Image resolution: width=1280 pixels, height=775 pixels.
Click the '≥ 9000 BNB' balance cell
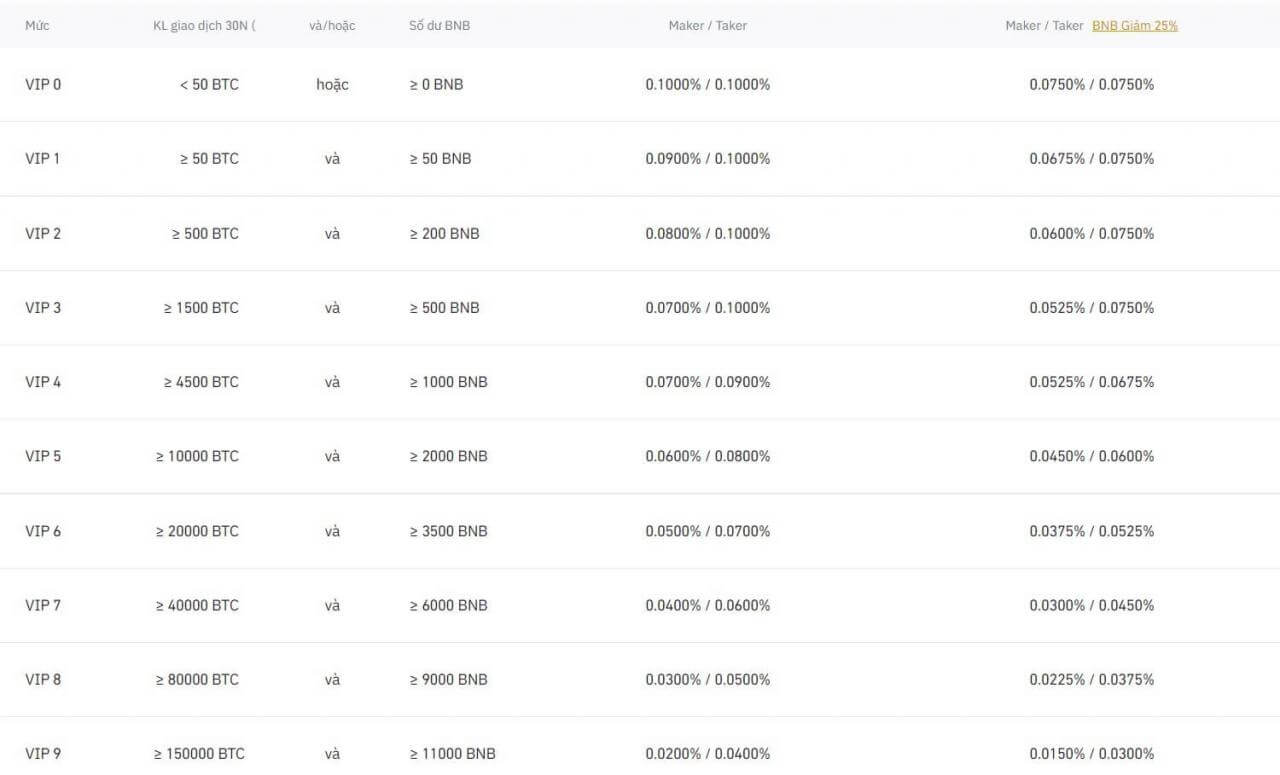click(448, 680)
